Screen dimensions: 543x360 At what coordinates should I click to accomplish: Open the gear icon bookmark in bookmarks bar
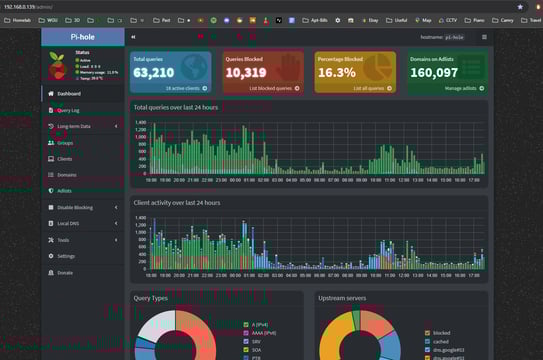338,20
